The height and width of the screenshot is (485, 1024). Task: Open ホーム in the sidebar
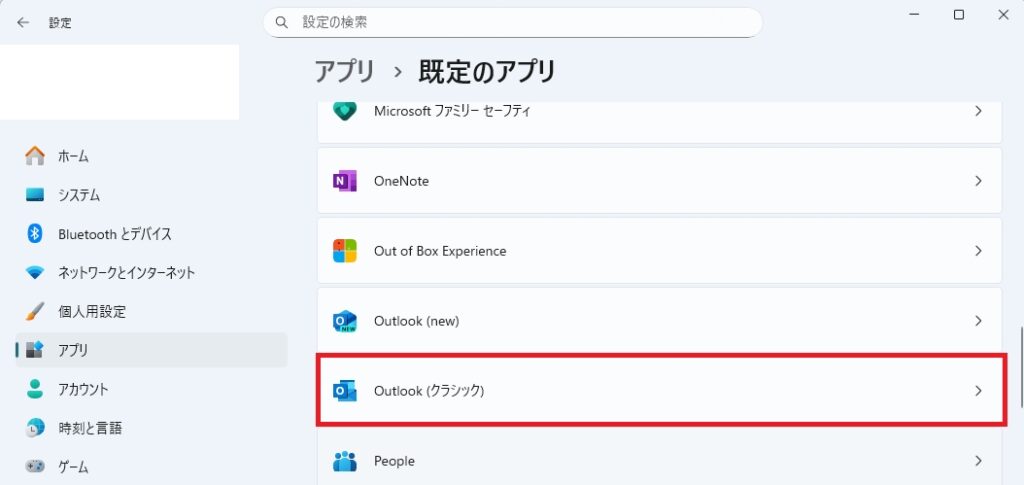[73, 156]
